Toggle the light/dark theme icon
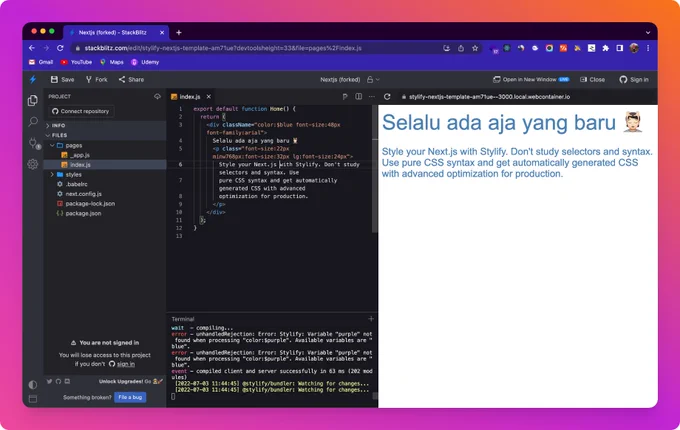The width and height of the screenshot is (680, 430). click(x=33, y=384)
